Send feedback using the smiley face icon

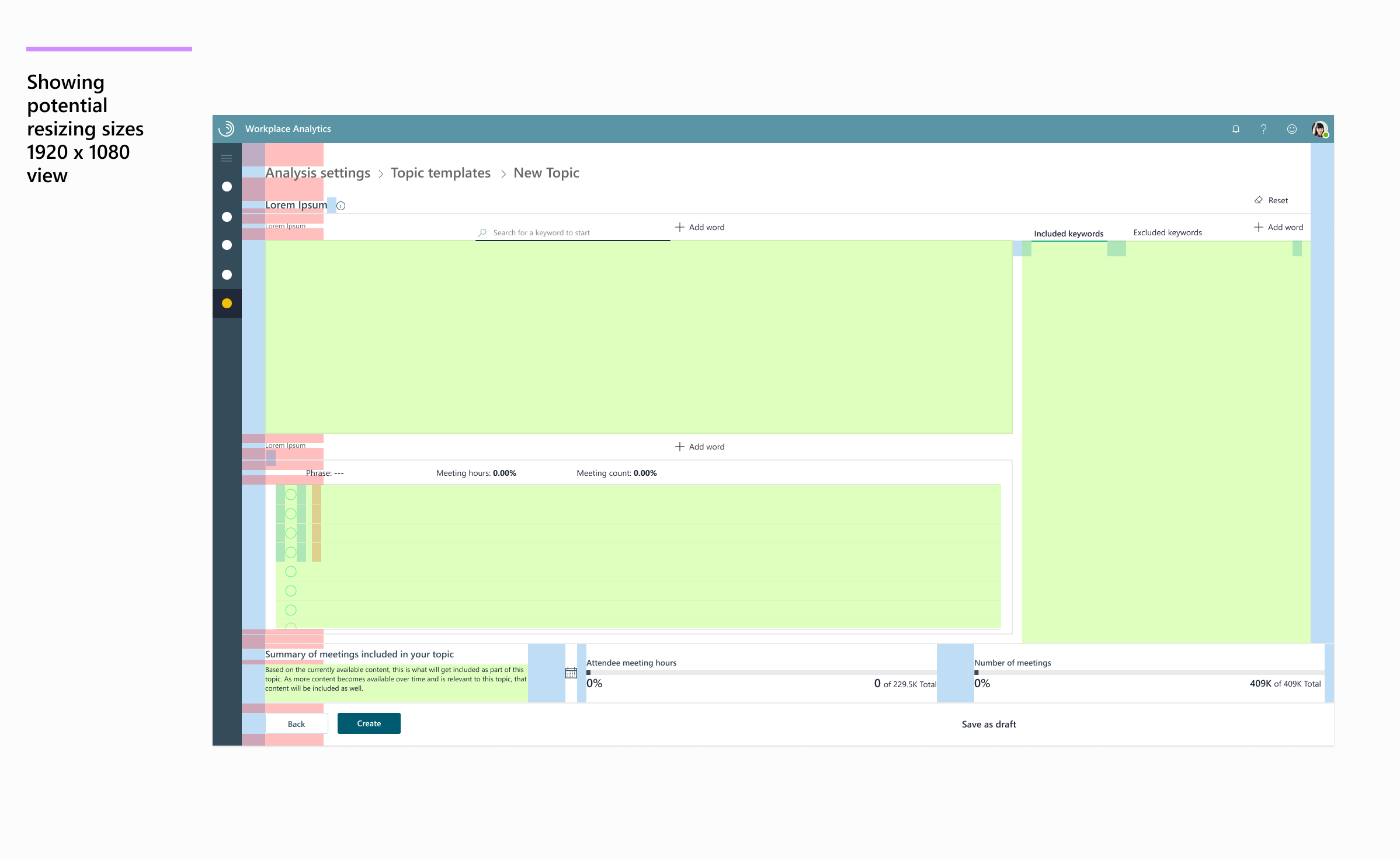point(1292,129)
